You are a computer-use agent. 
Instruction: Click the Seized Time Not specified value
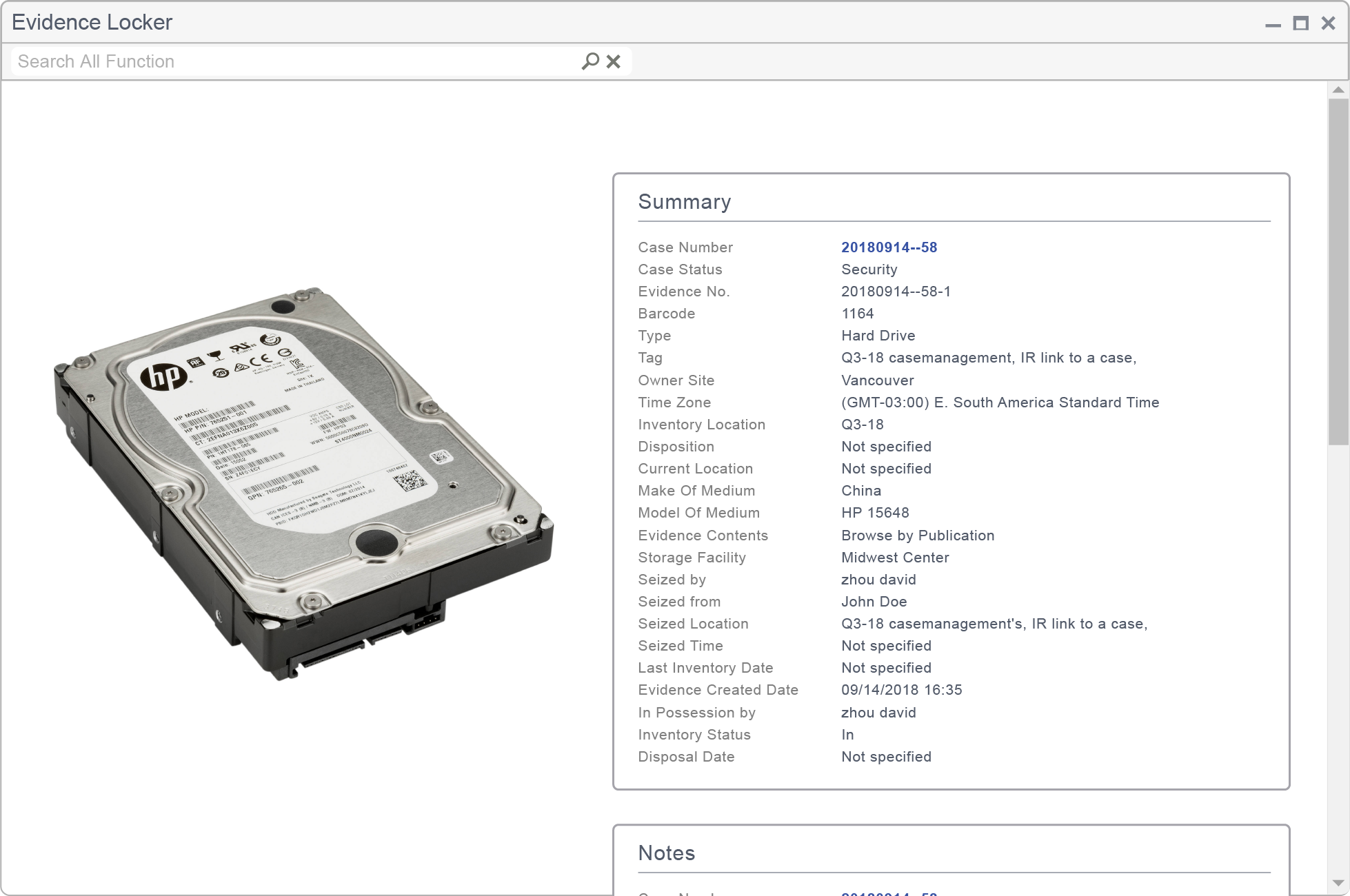click(x=886, y=646)
